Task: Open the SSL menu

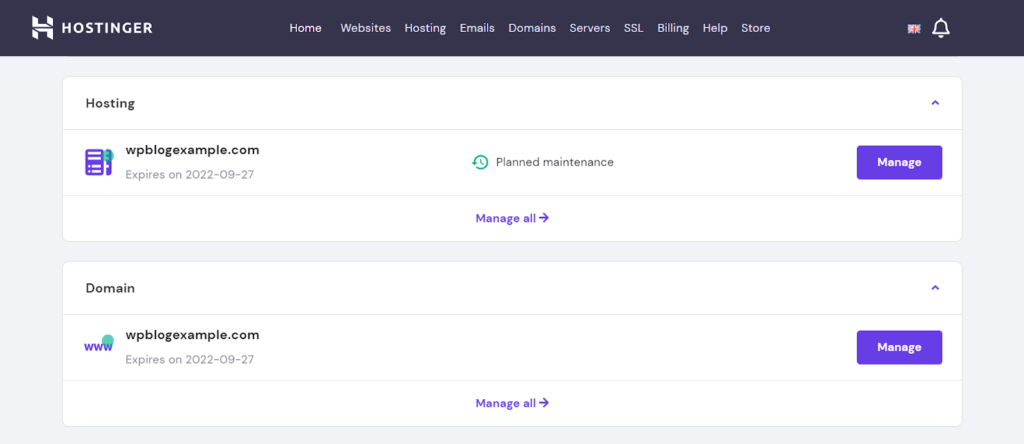Action: tap(633, 28)
